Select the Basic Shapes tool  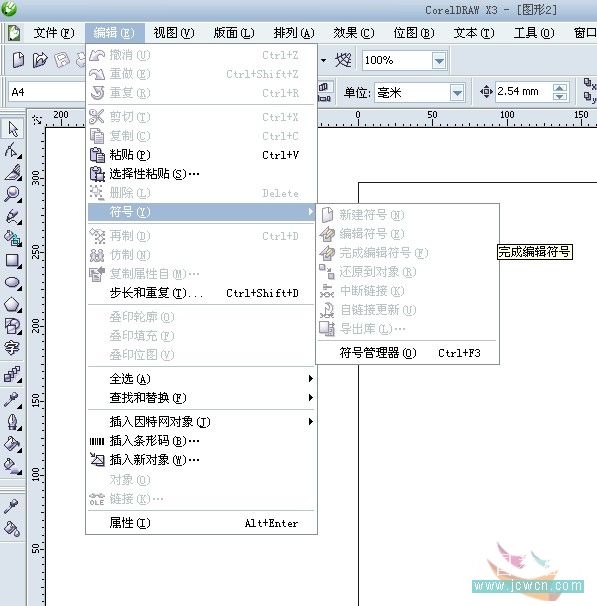(13, 326)
